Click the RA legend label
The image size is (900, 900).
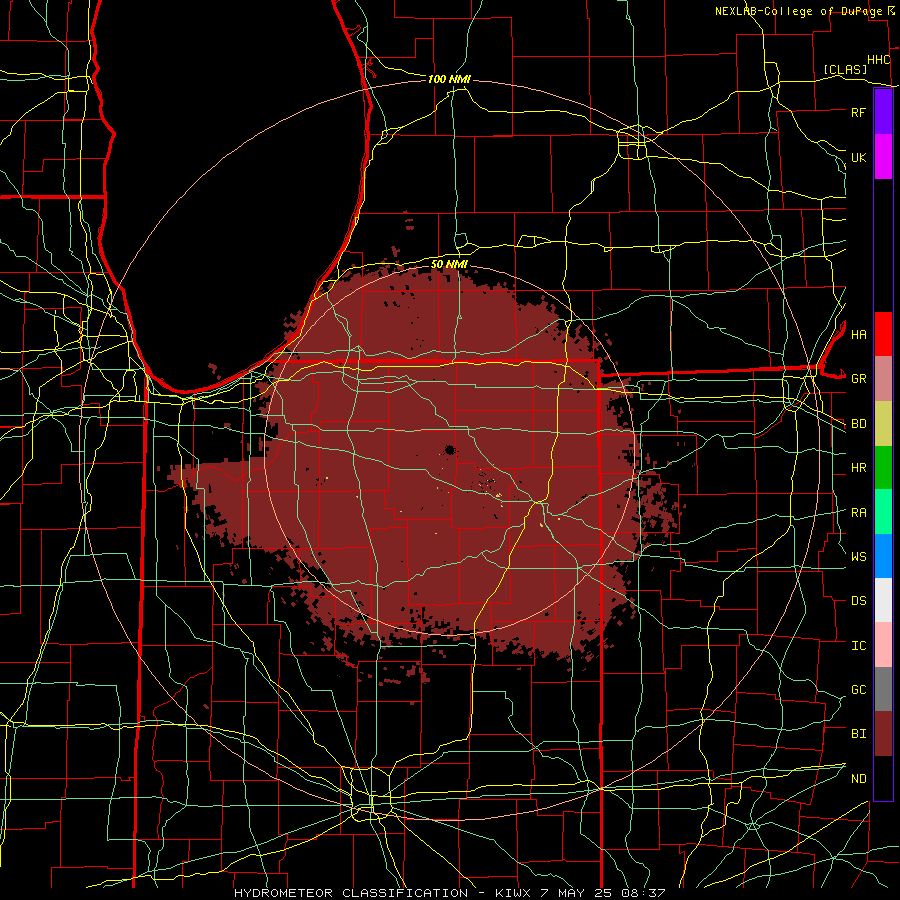(858, 513)
